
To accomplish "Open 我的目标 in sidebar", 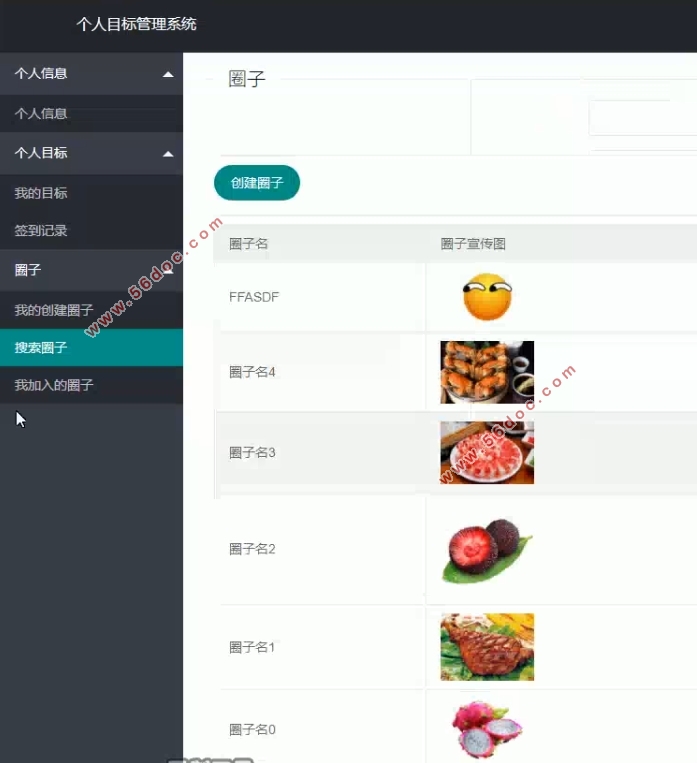I will pyautogui.click(x=41, y=193).
